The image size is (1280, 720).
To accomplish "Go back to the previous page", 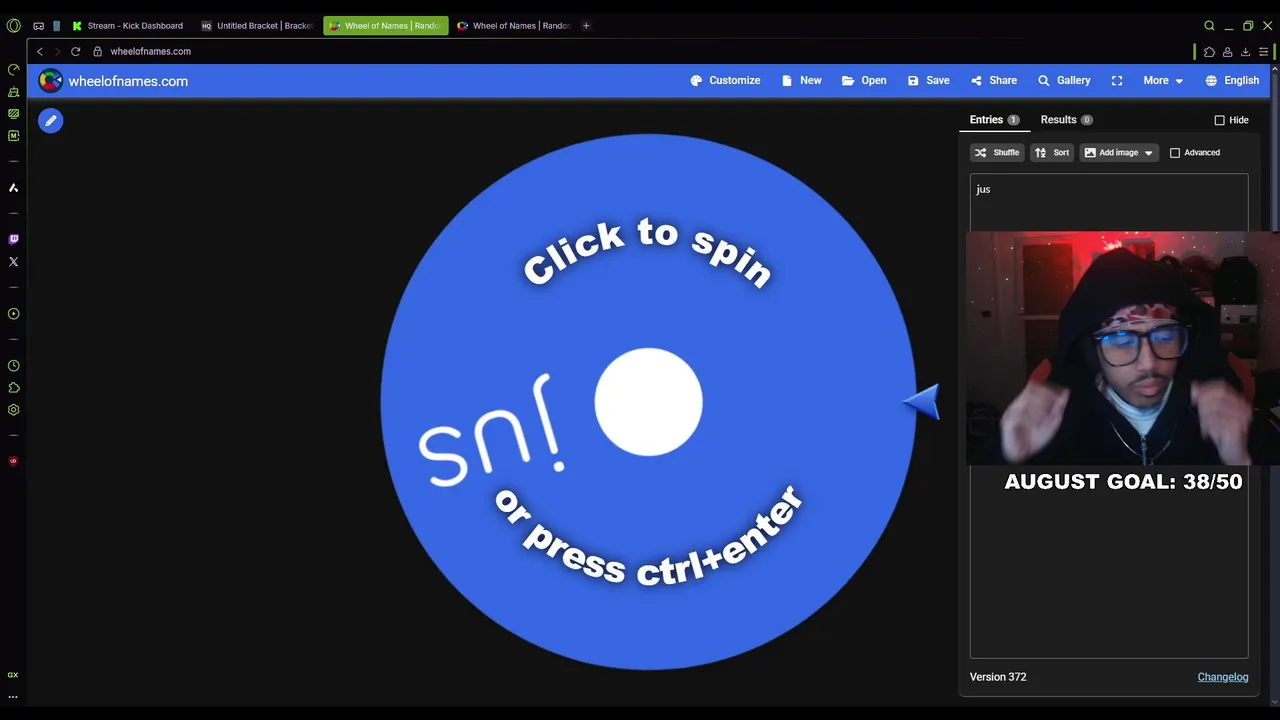I will point(40,52).
